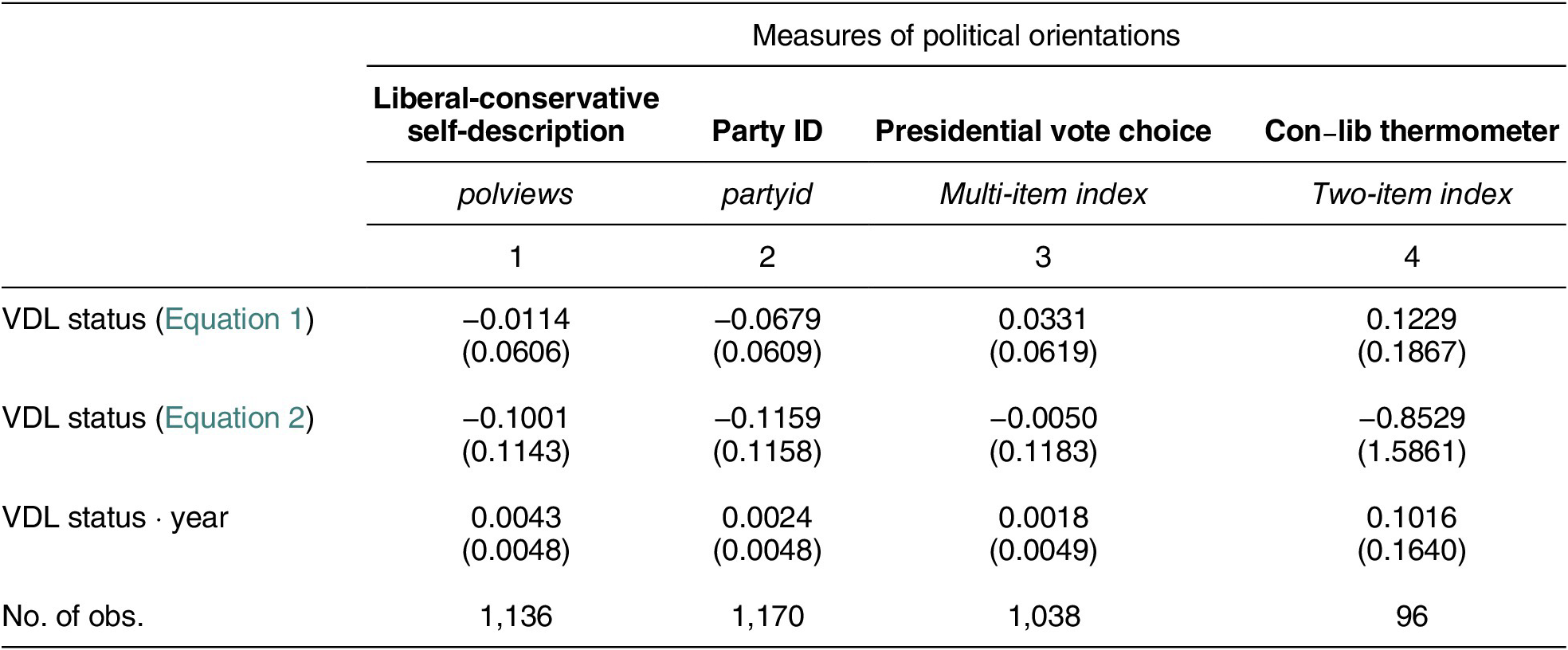This screenshot has width=1568, height=650.
Task: Select the italic 'partyid' variable label
Action: point(766,194)
